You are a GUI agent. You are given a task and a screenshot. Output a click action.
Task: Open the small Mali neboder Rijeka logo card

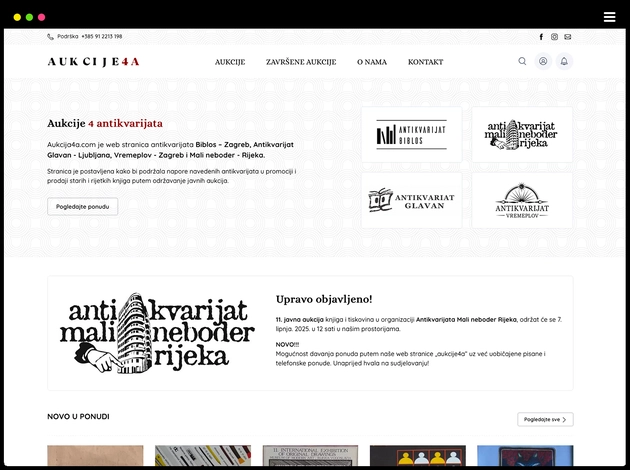pos(522,135)
